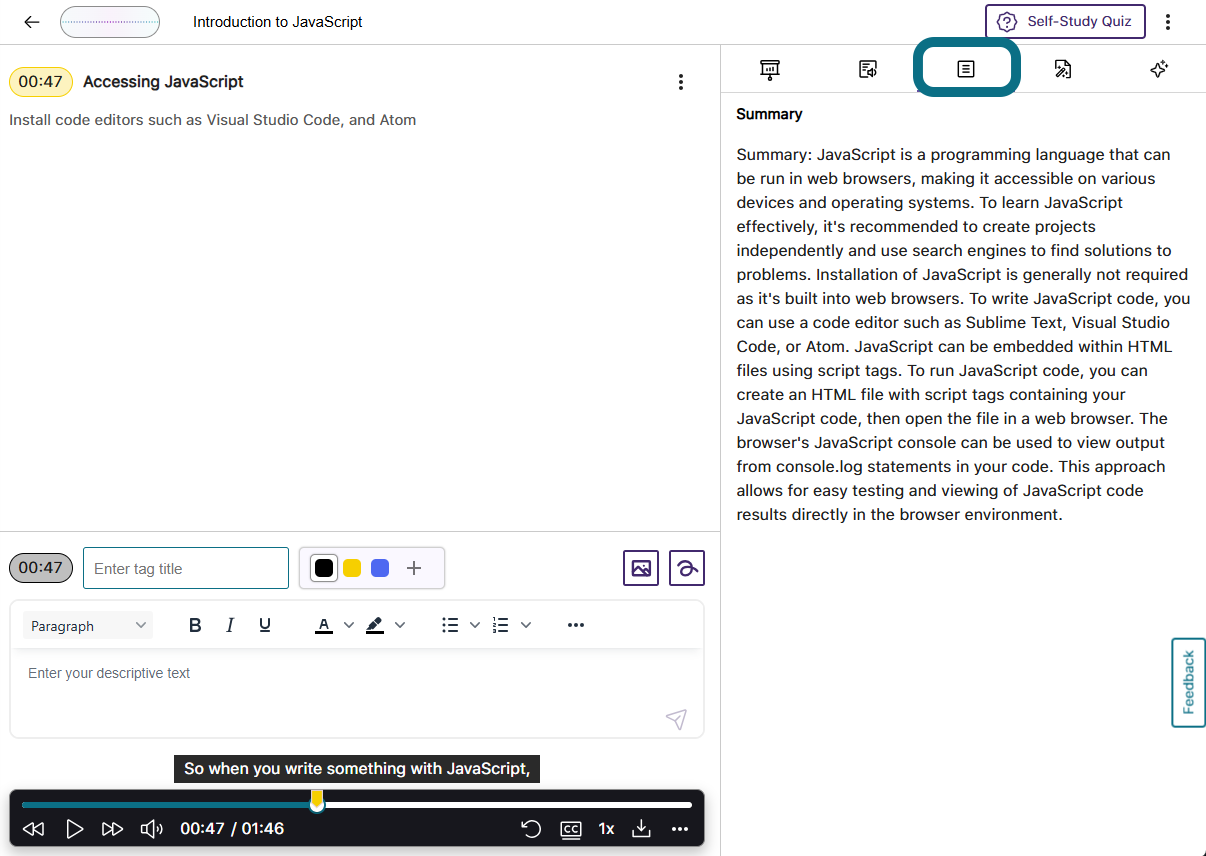Choose the yellow tag color swatch
1206x856 pixels.
pyautogui.click(x=352, y=568)
